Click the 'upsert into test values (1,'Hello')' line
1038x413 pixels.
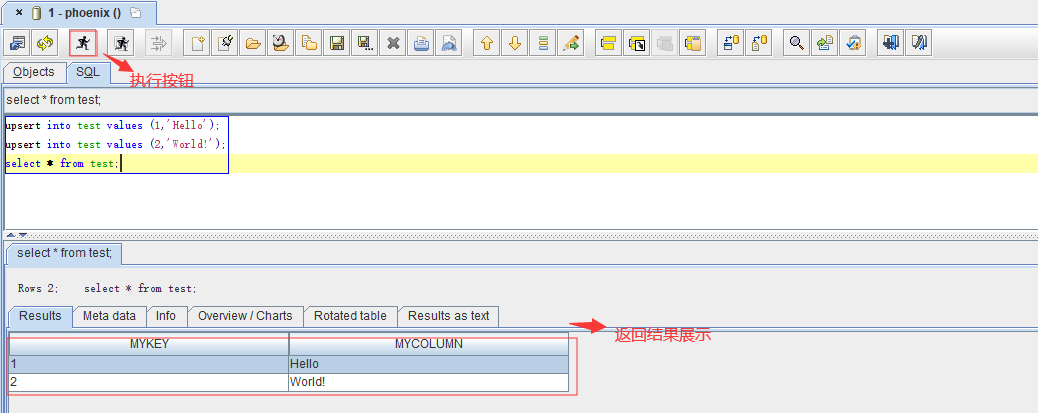[x=113, y=125]
